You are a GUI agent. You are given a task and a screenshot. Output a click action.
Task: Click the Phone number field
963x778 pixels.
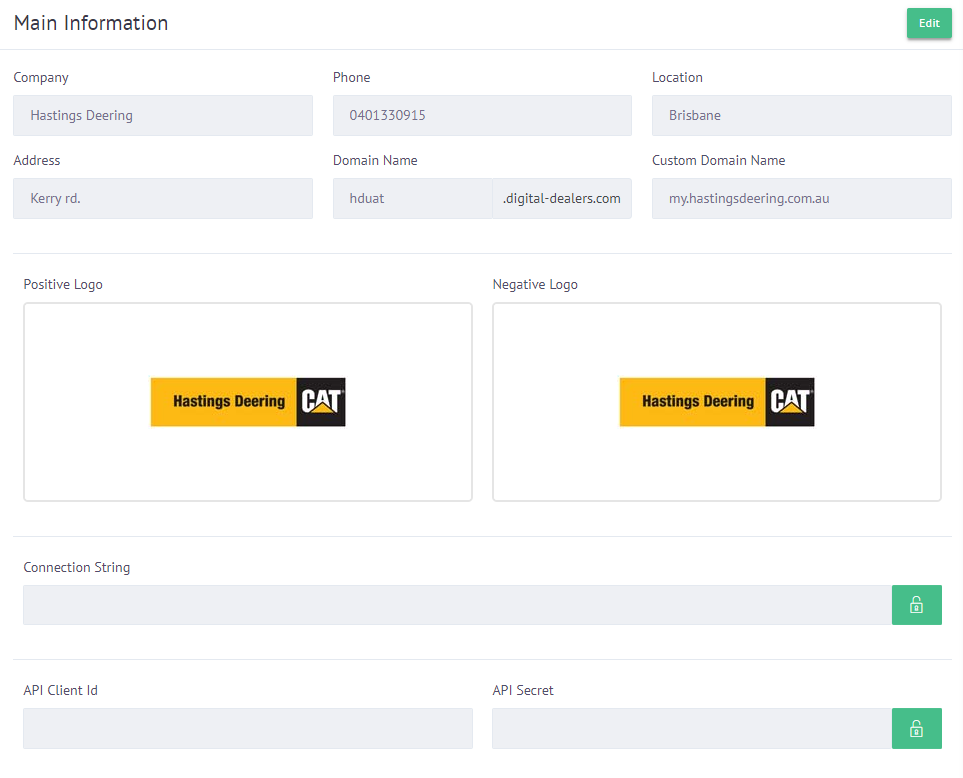[x=481, y=115]
